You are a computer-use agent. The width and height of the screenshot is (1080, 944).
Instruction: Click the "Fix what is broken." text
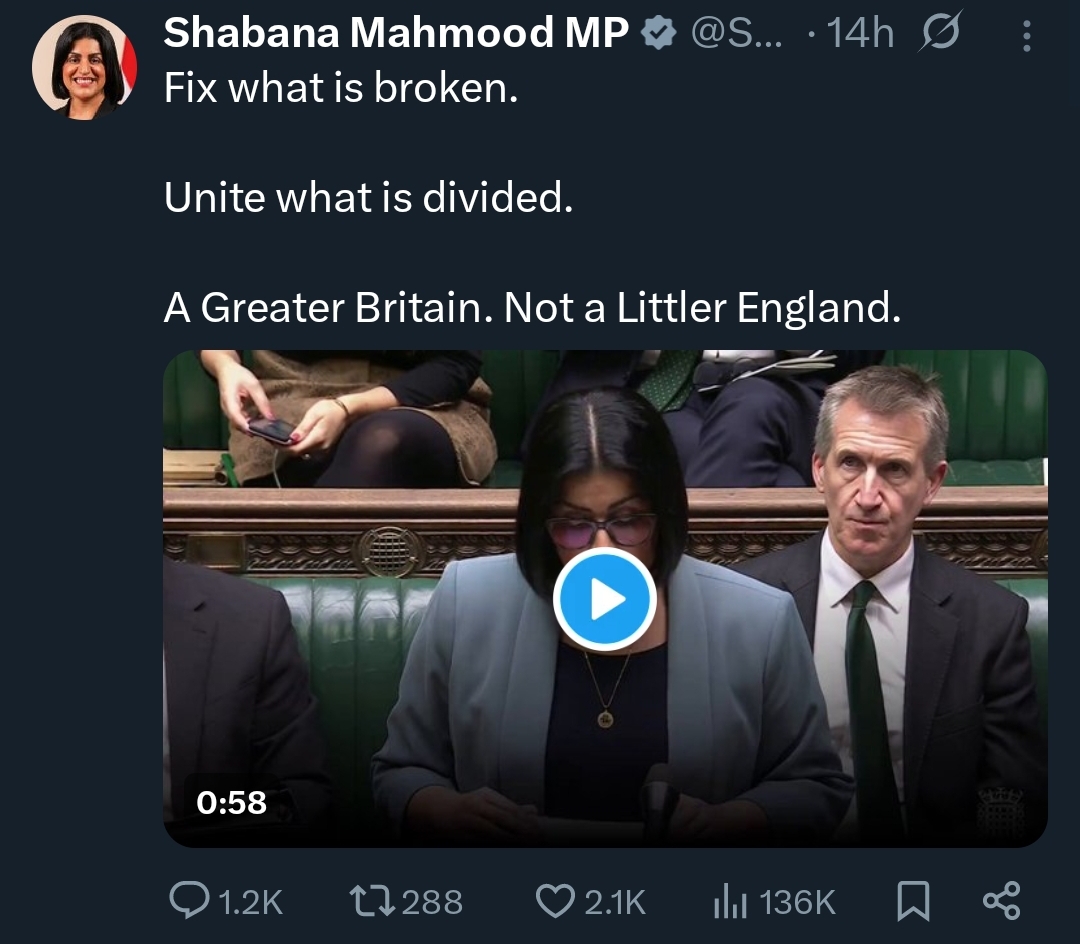(x=341, y=90)
